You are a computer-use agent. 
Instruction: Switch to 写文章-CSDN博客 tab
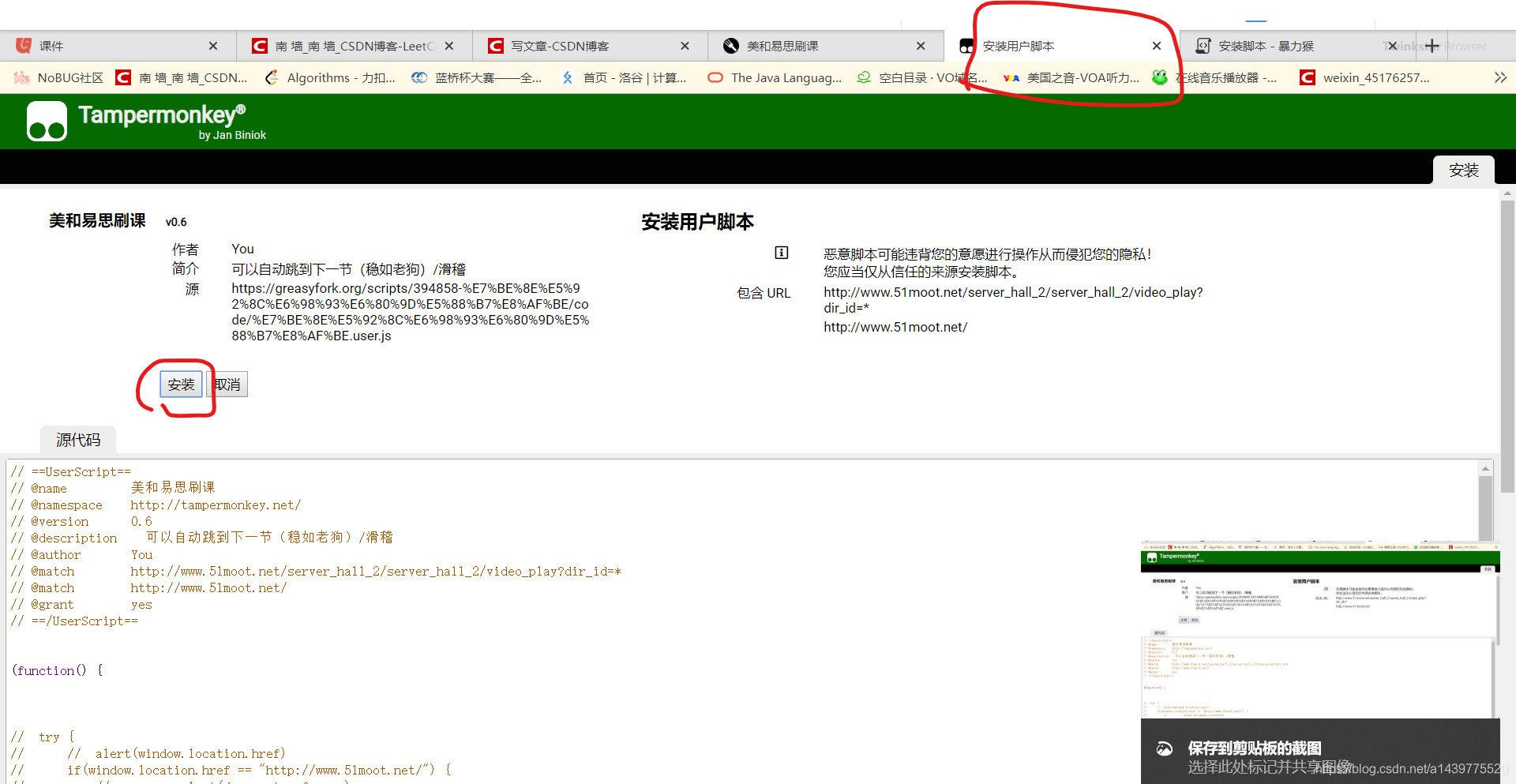[589, 46]
